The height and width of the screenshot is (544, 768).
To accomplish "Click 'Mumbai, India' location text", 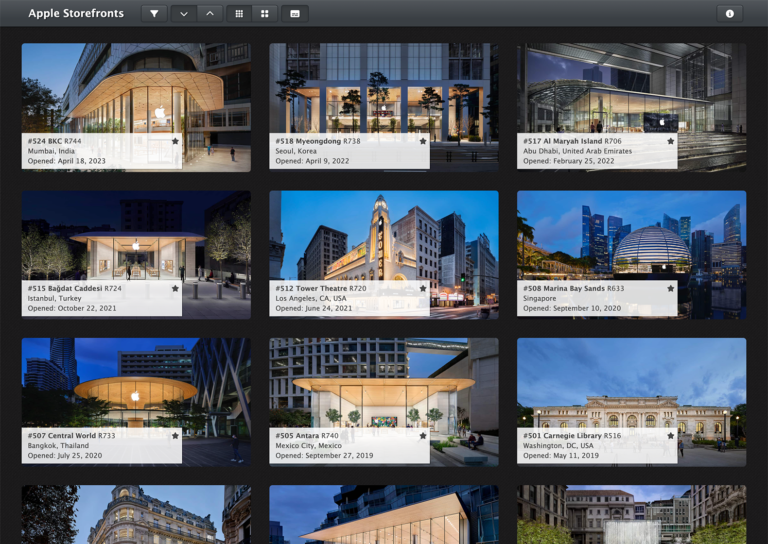I will (x=51, y=151).
